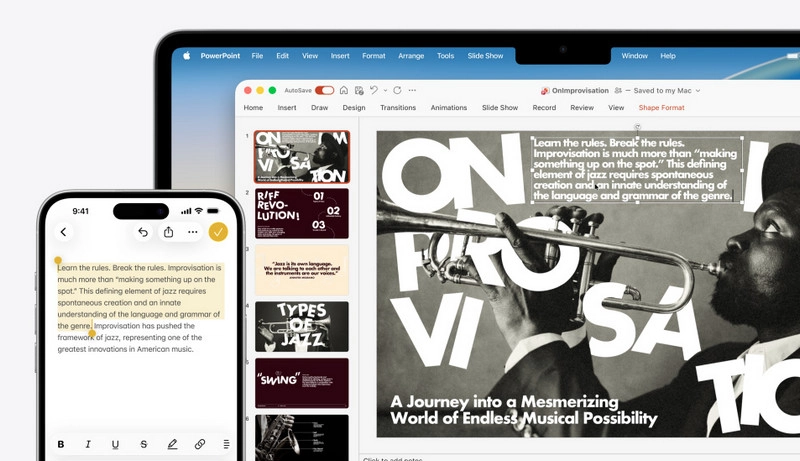Tap the three-dot more button on iPhone

pyautogui.click(x=192, y=232)
